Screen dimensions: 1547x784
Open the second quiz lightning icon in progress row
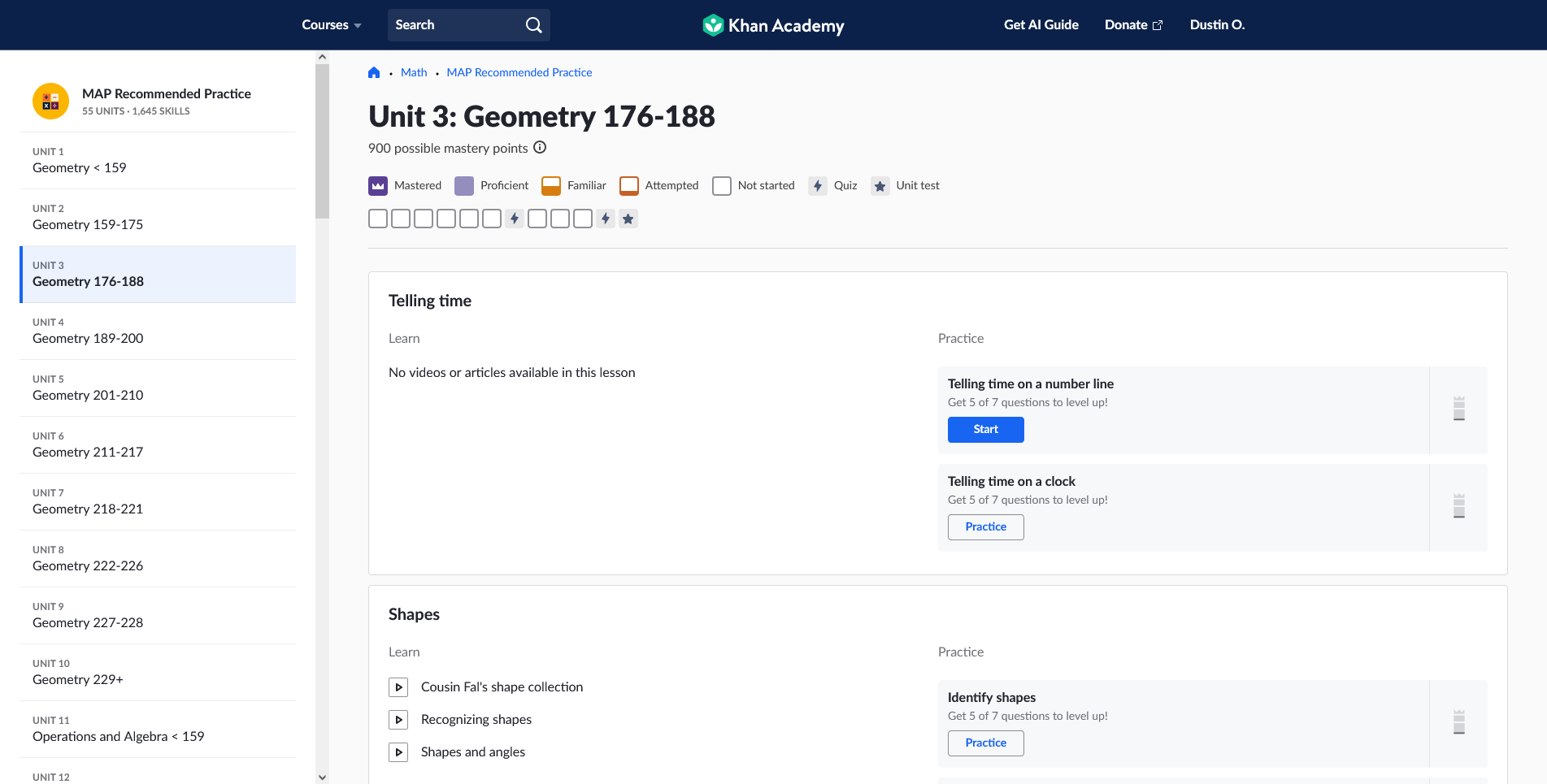coord(606,219)
